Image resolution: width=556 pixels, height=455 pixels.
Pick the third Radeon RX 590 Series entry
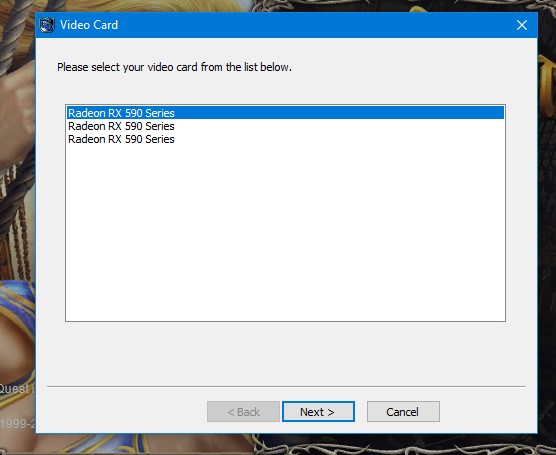click(285, 139)
